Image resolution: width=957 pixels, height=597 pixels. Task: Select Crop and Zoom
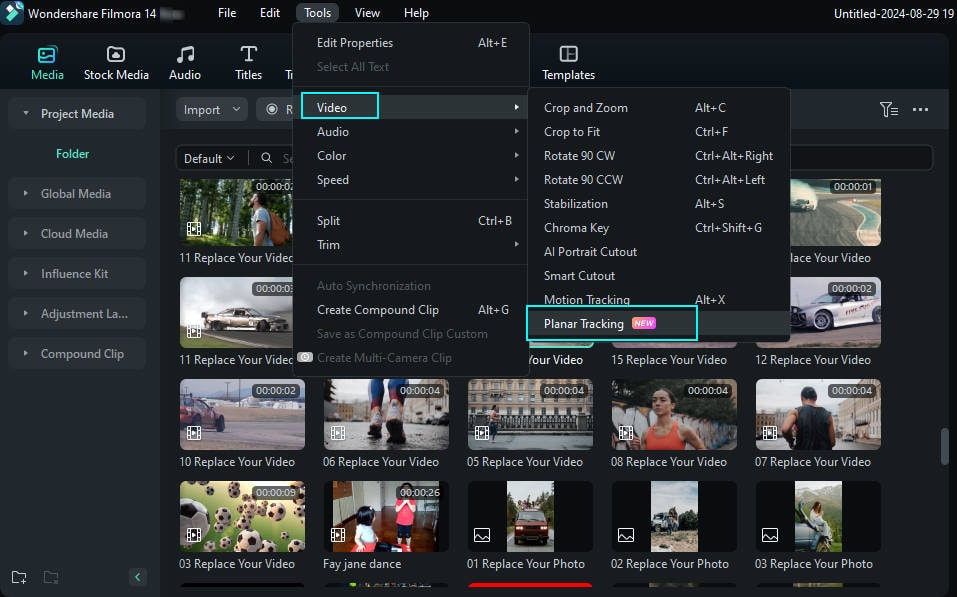pos(659,107)
